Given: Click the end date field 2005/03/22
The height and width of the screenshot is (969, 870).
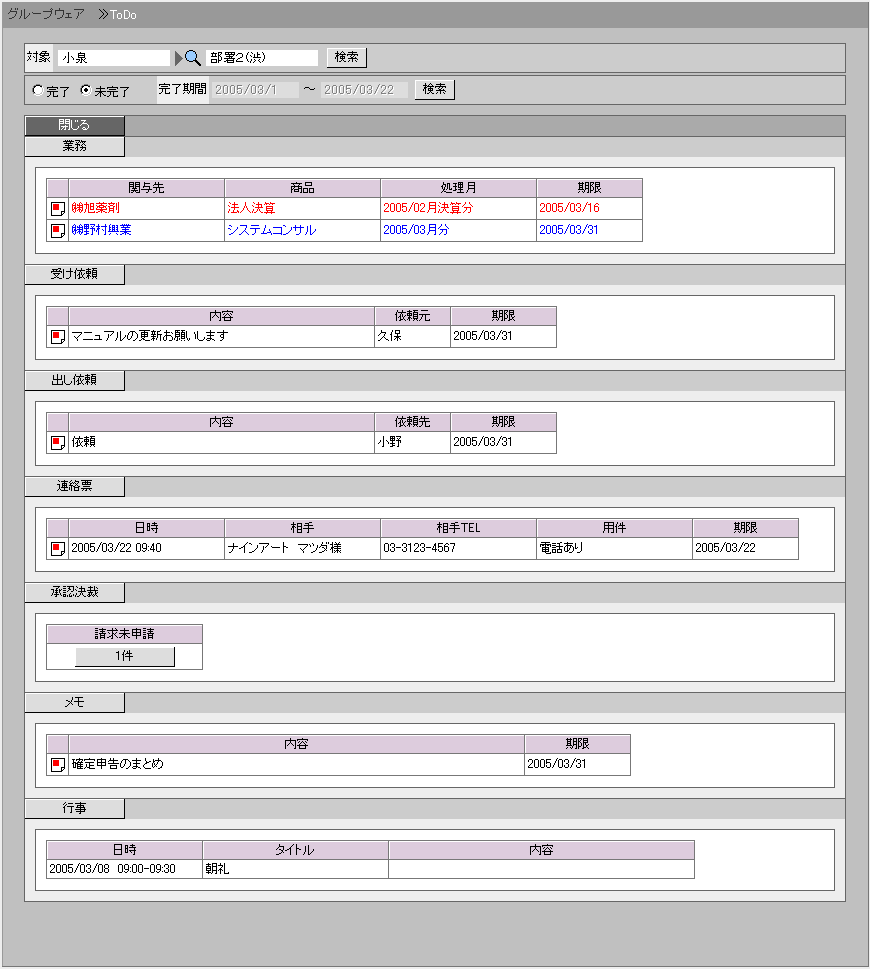Looking at the screenshot, I should [x=365, y=90].
